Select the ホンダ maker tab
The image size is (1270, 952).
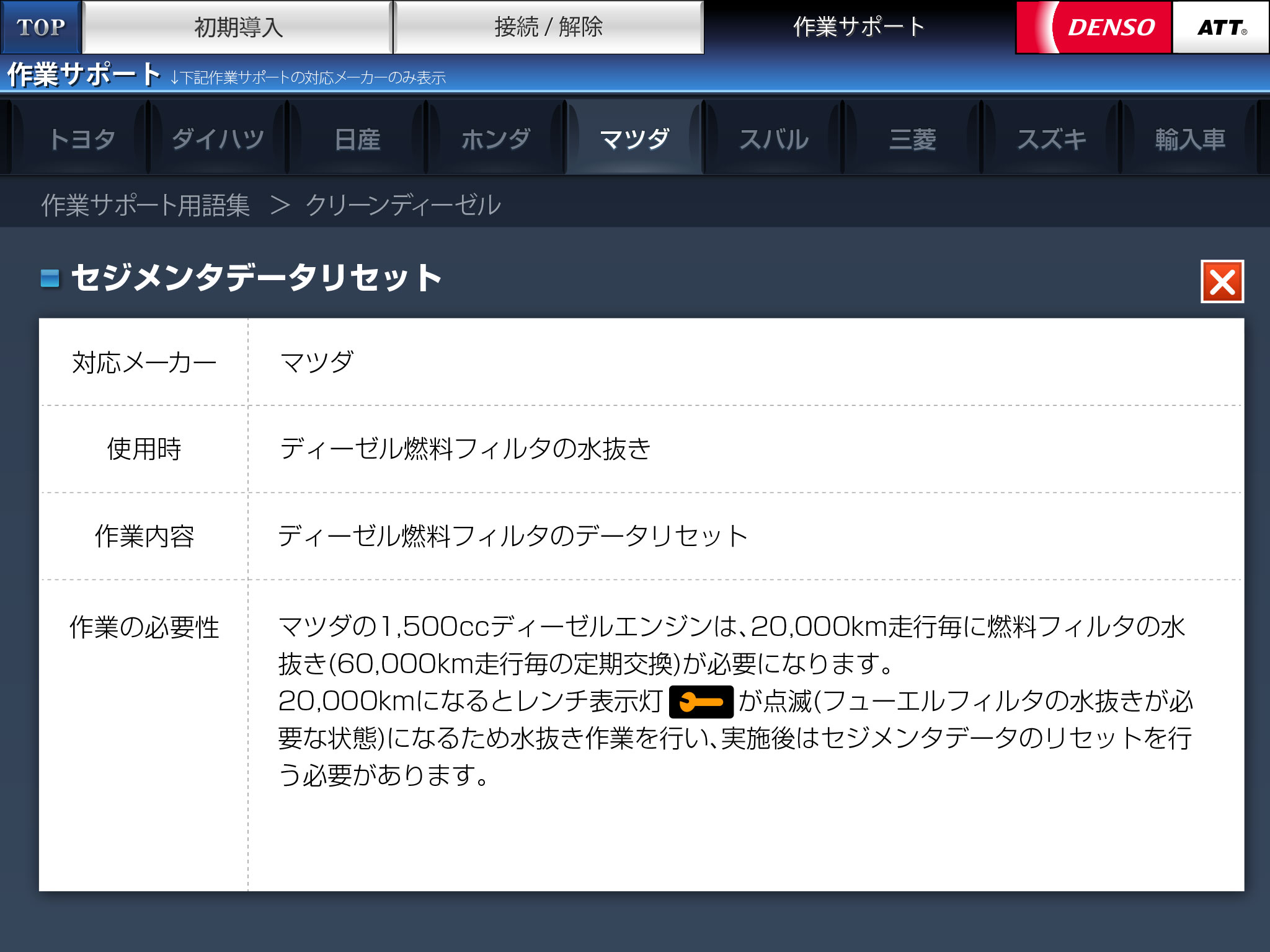pos(495,139)
